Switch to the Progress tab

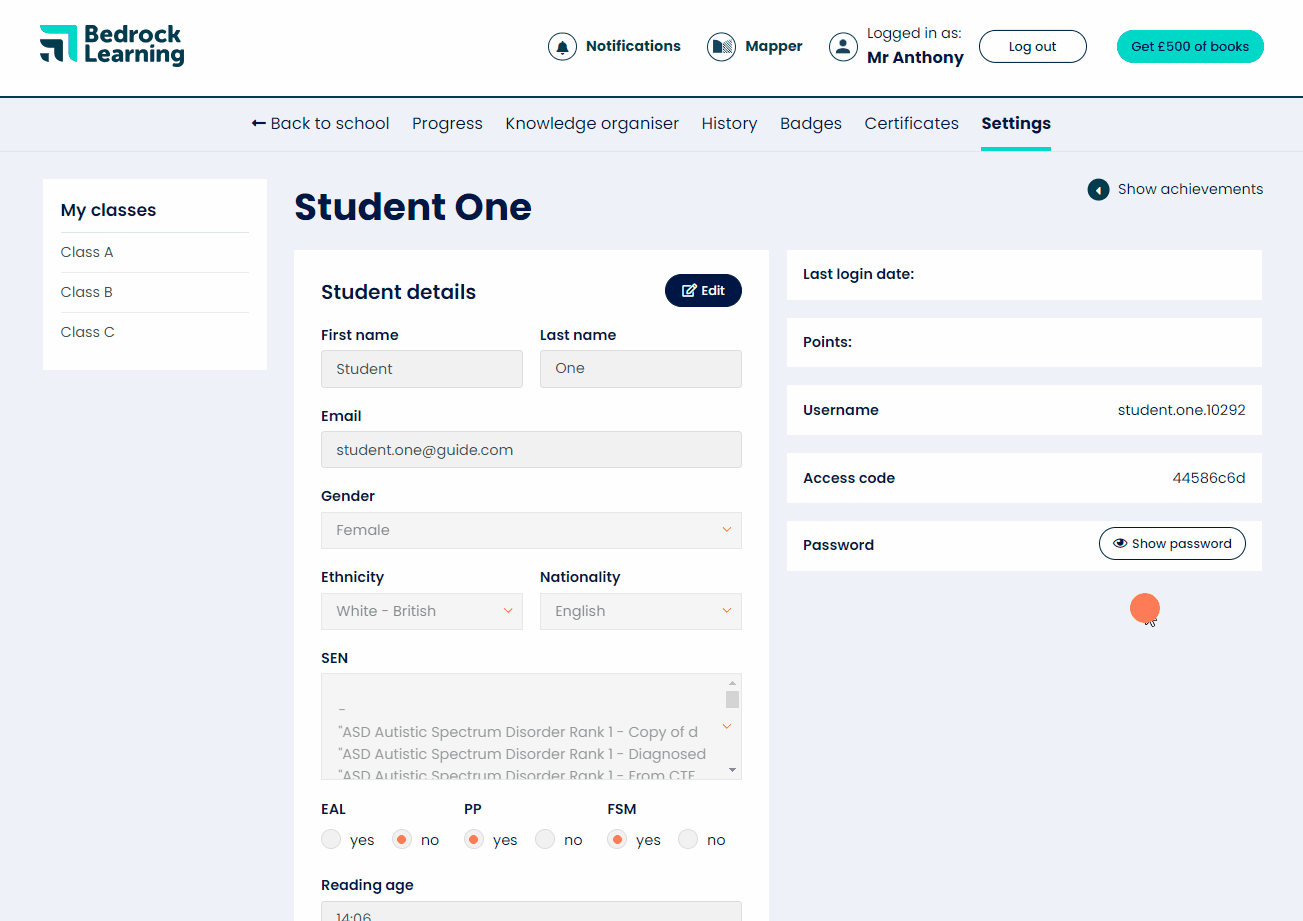(447, 123)
